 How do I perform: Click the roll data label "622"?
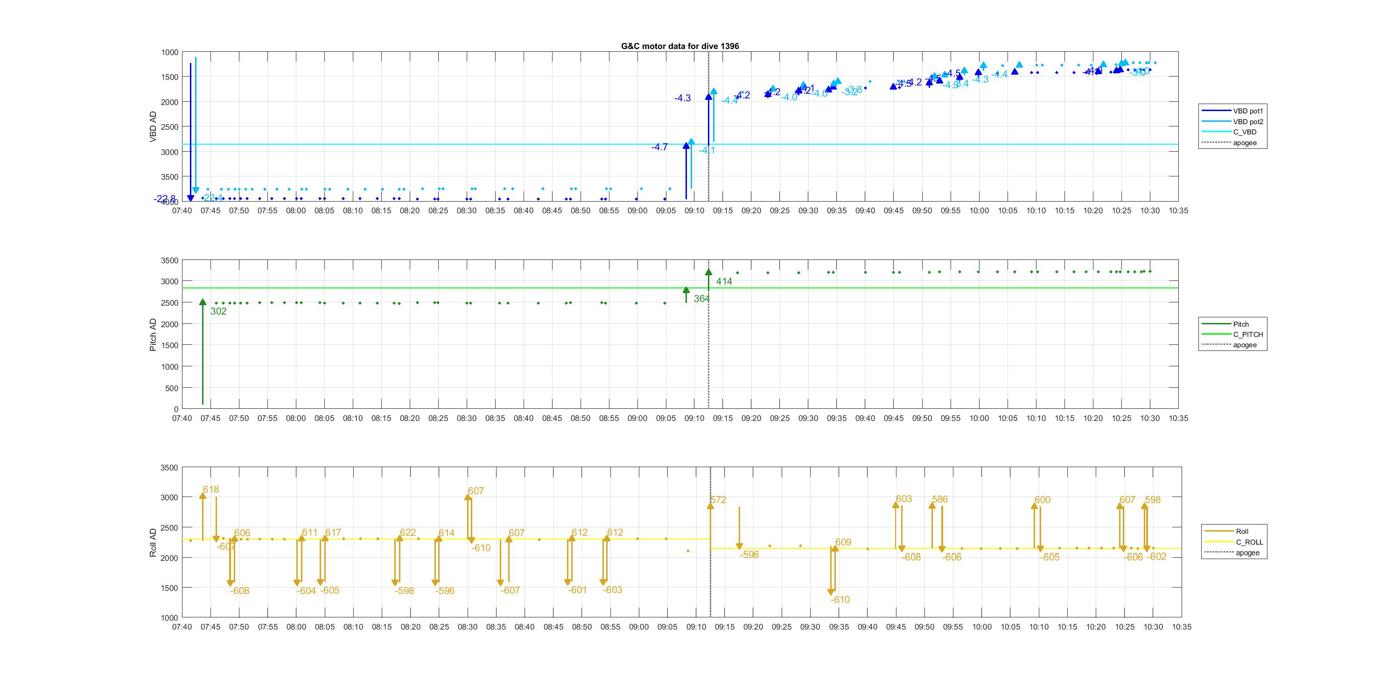coord(408,533)
